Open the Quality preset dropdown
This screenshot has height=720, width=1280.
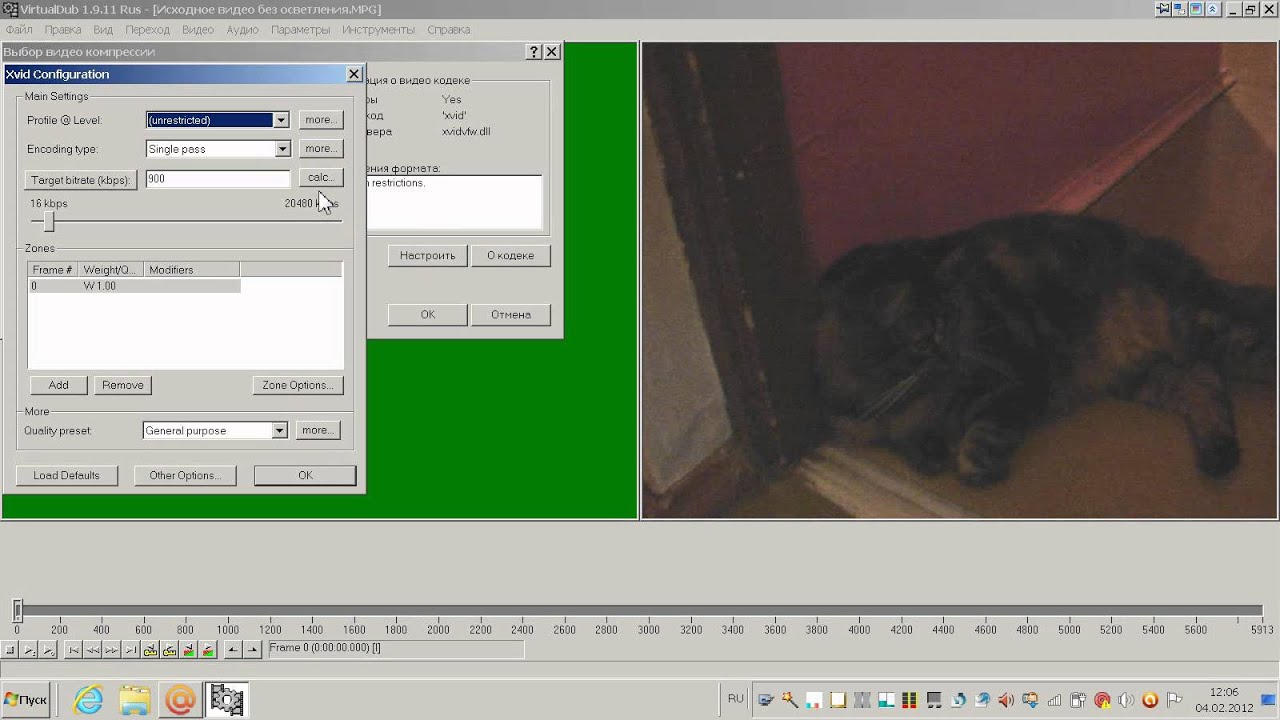[280, 431]
